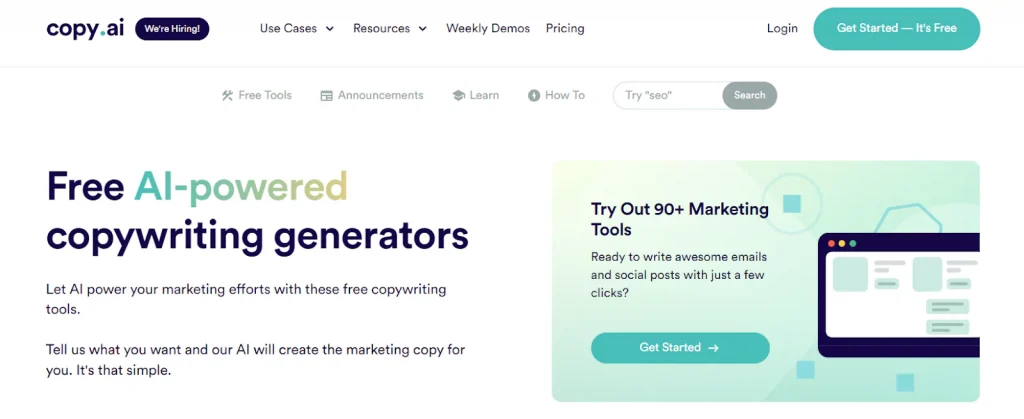This screenshot has width=1024, height=419.
Task: Open the Resources menu
Action: (390, 29)
